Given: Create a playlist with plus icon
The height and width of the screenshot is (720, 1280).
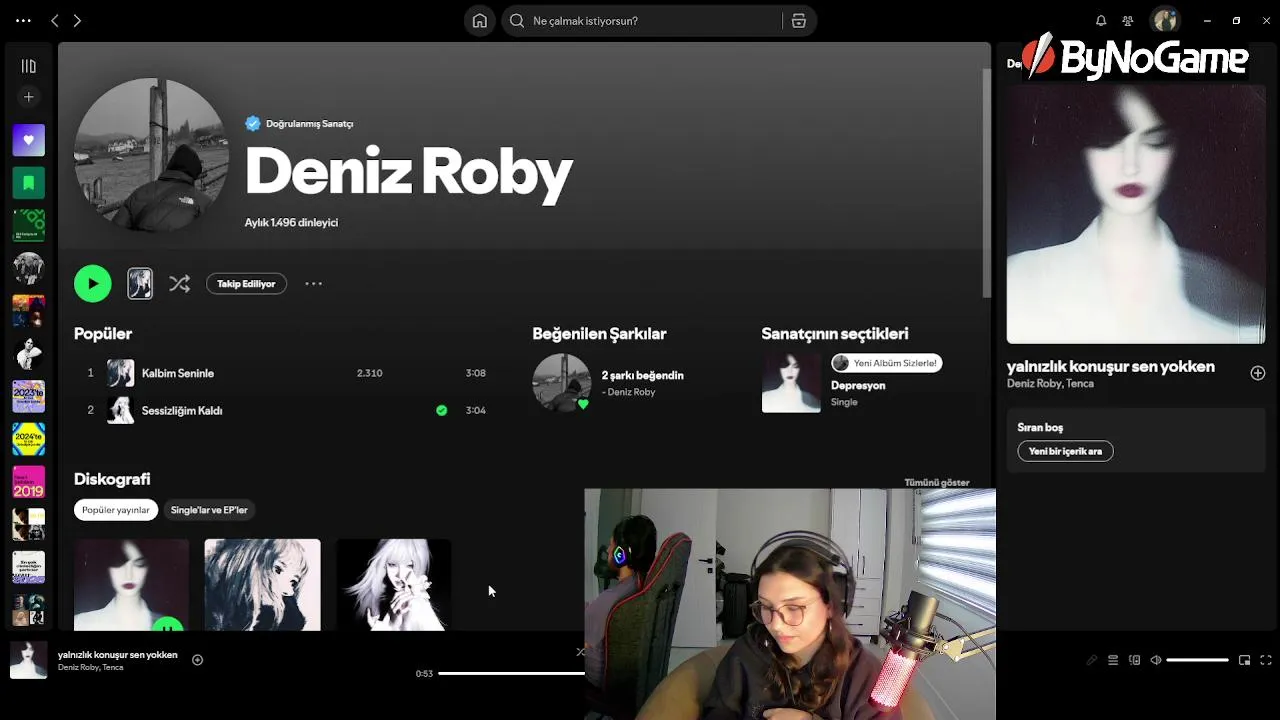Looking at the screenshot, I should point(29,97).
